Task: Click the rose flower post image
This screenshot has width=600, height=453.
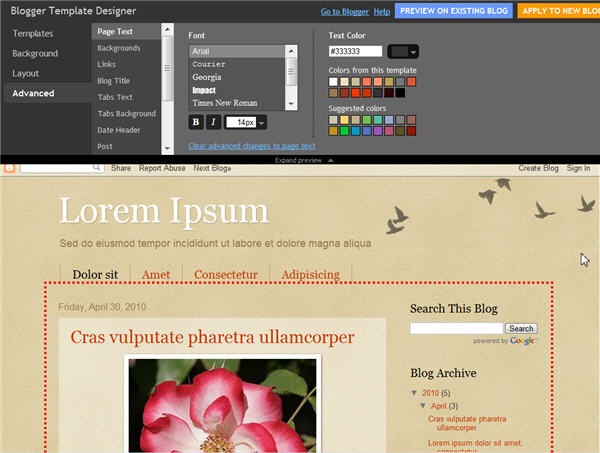Action: click(x=223, y=405)
